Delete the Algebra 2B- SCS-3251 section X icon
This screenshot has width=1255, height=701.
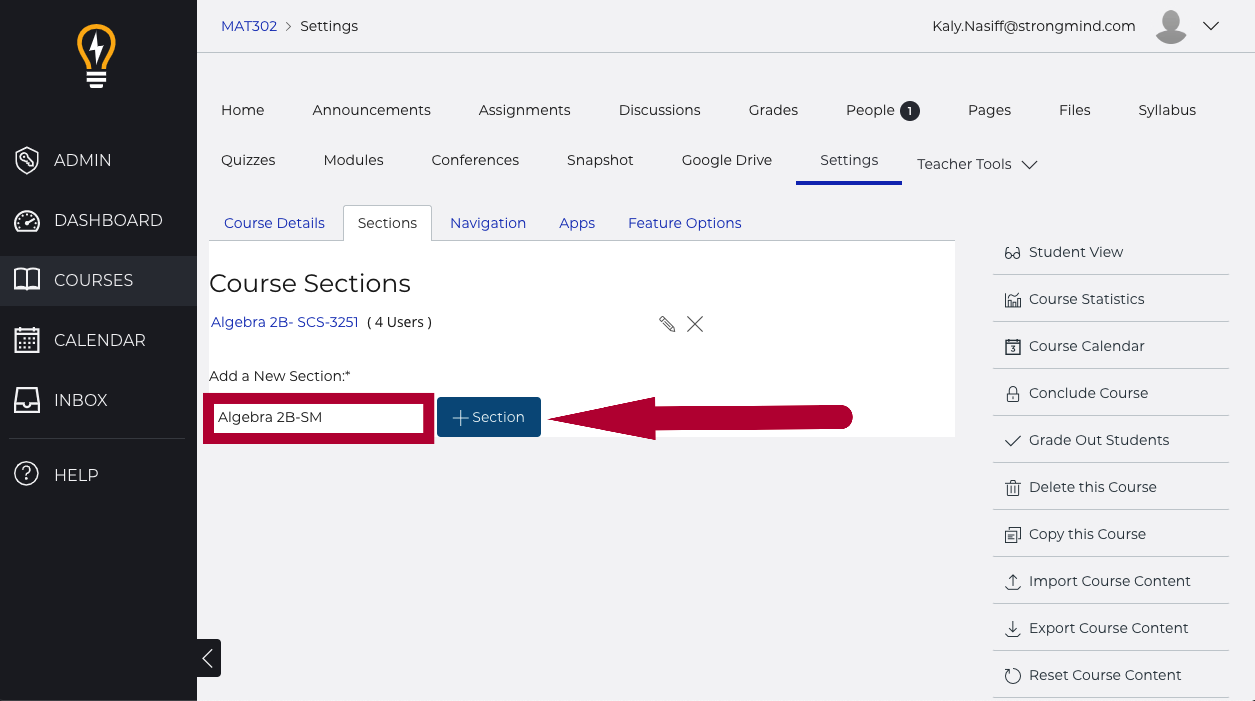pyautogui.click(x=695, y=324)
